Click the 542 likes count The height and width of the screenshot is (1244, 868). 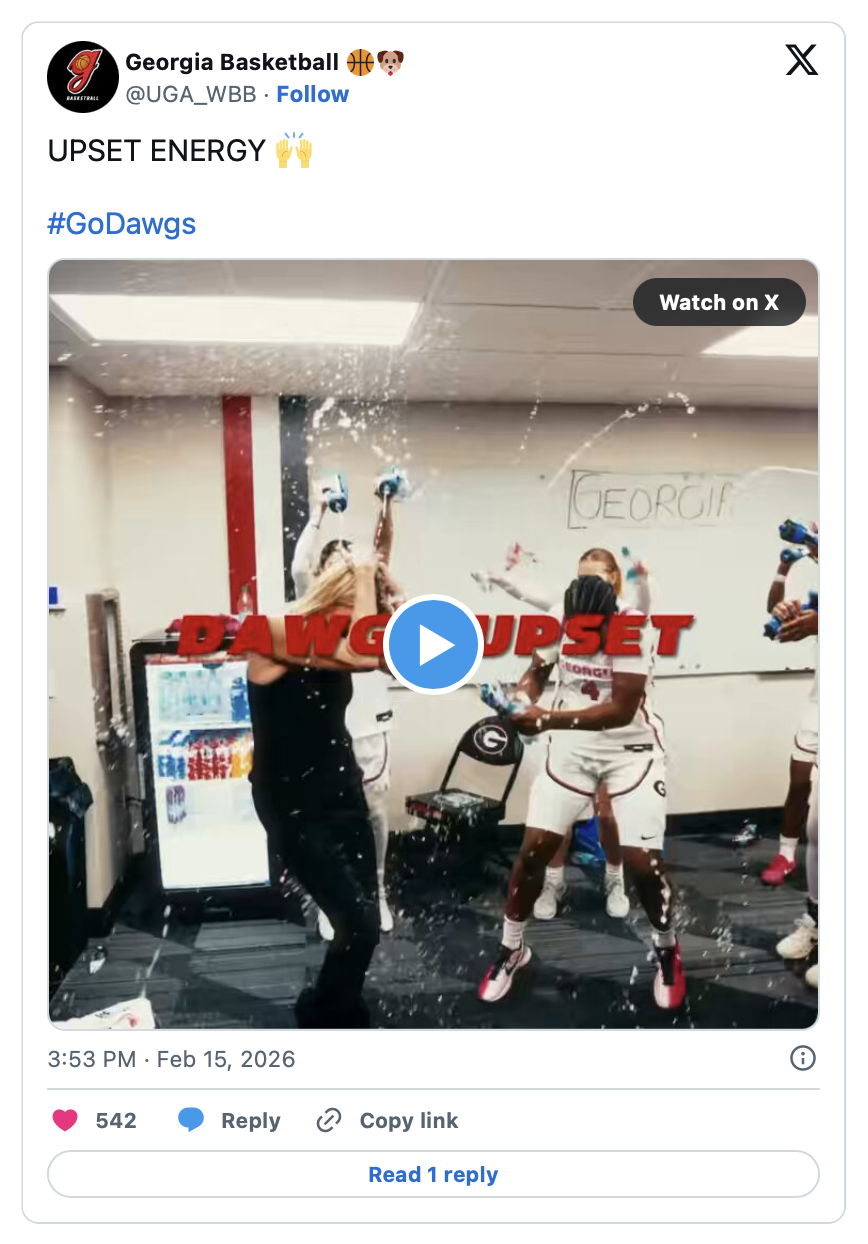pos(116,1121)
